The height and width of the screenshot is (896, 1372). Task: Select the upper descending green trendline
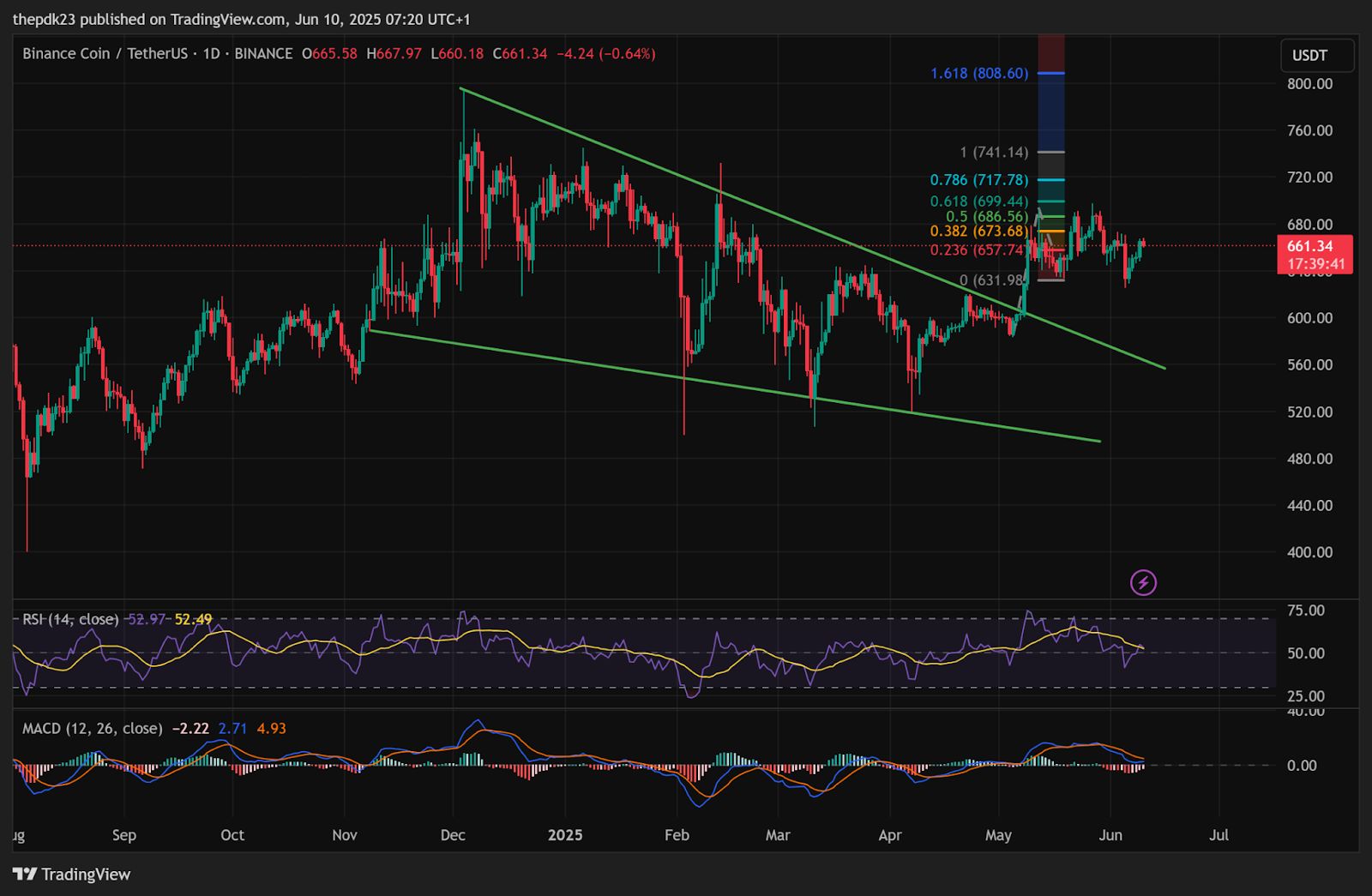[x=812, y=228]
